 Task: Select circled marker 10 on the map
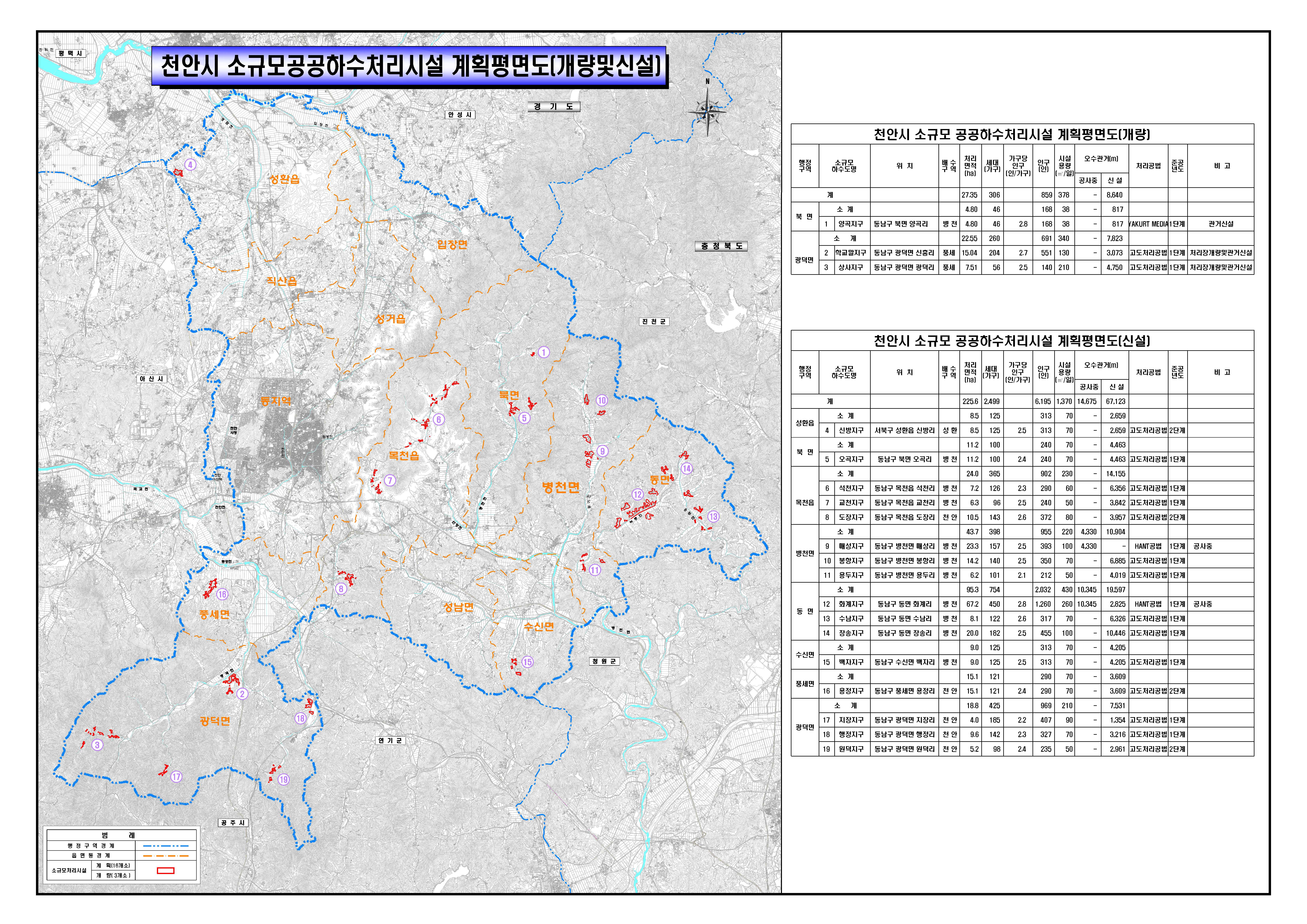(602, 400)
